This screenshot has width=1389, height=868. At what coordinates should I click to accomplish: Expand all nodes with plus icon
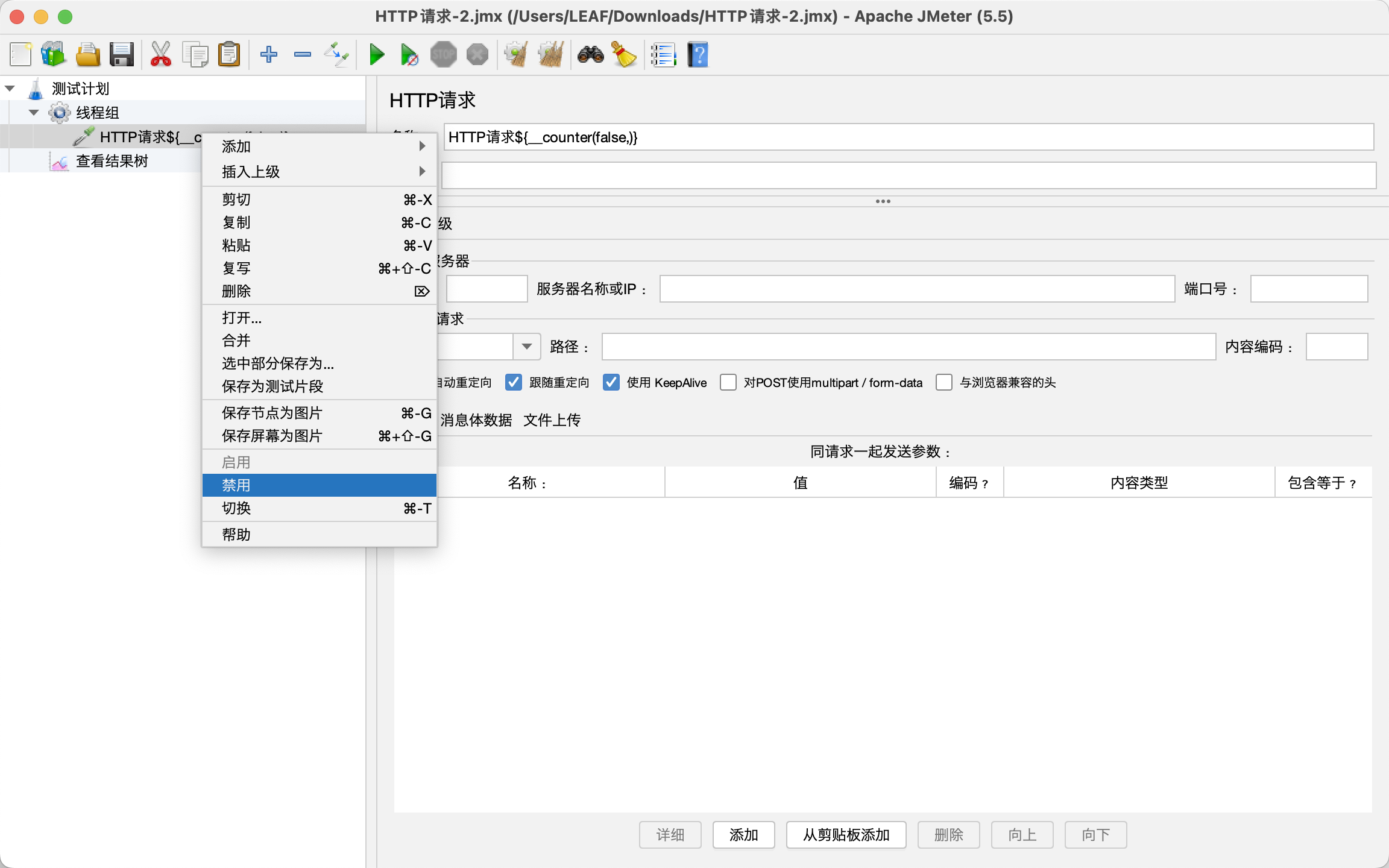[x=268, y=55]
